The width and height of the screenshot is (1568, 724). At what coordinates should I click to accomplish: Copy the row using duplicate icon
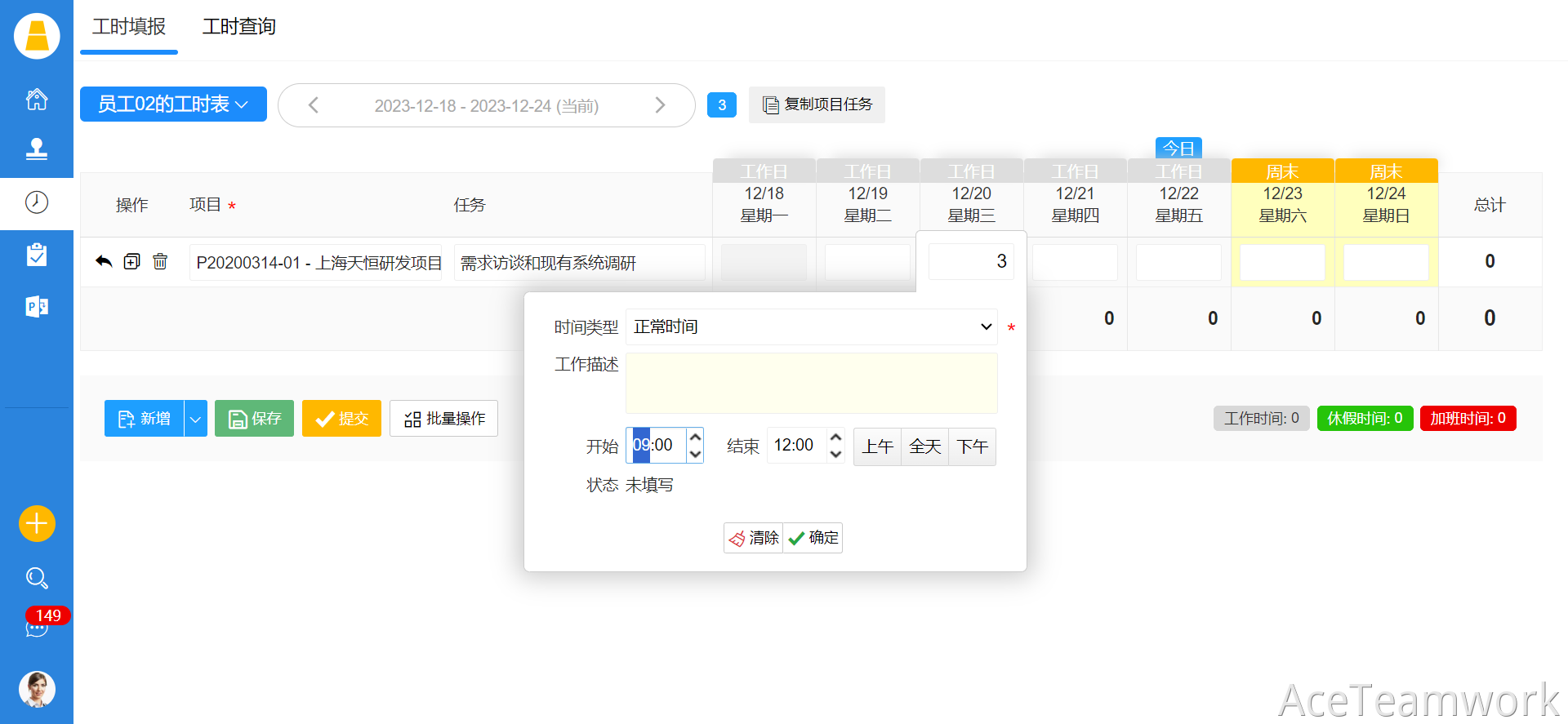tap(131, 261)
